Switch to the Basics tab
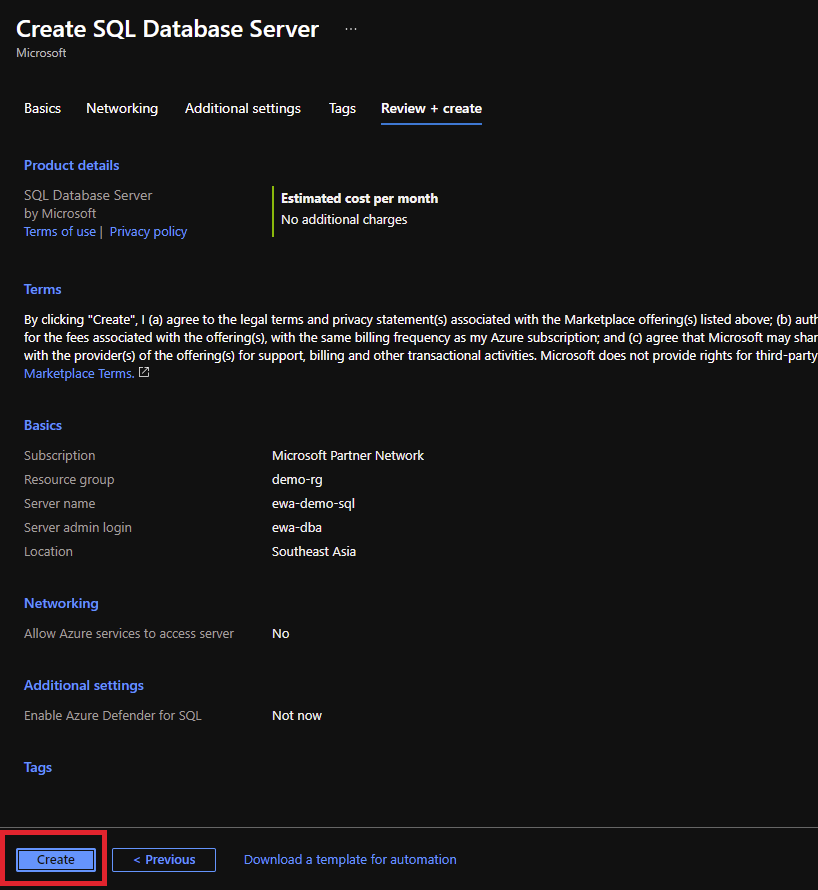The height and width of the screenshot is (890, 818). (42, 108)
